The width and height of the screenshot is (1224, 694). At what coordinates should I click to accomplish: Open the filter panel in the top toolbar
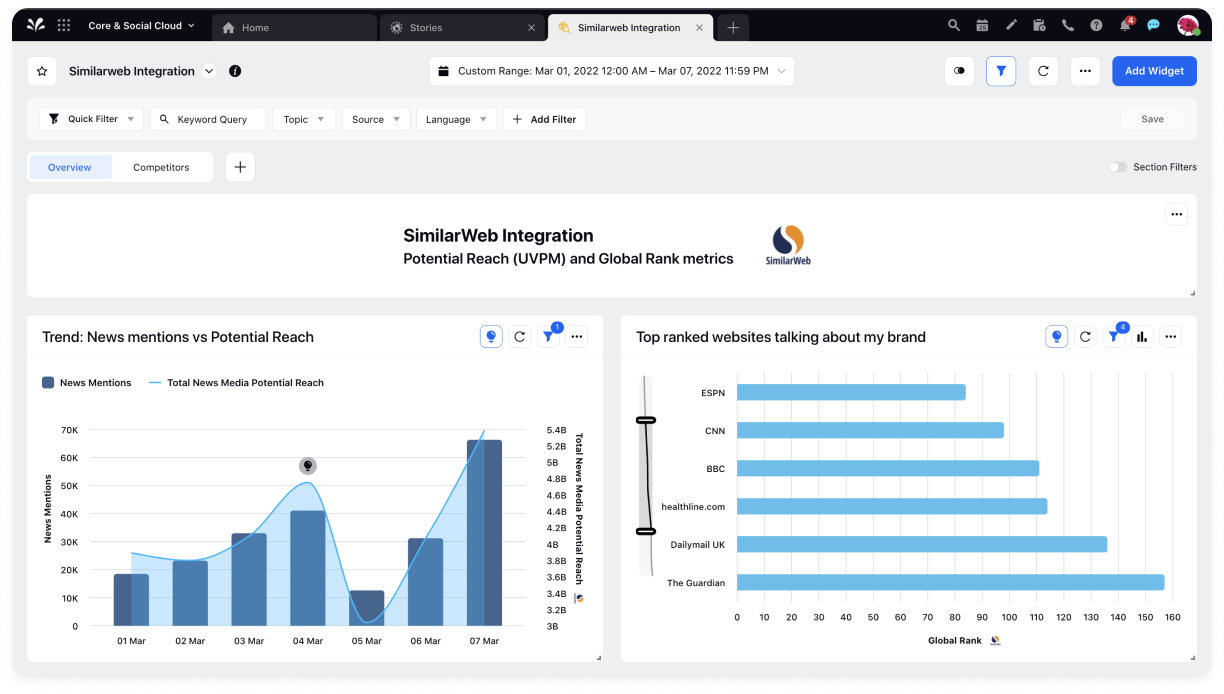click(1000, 71)
